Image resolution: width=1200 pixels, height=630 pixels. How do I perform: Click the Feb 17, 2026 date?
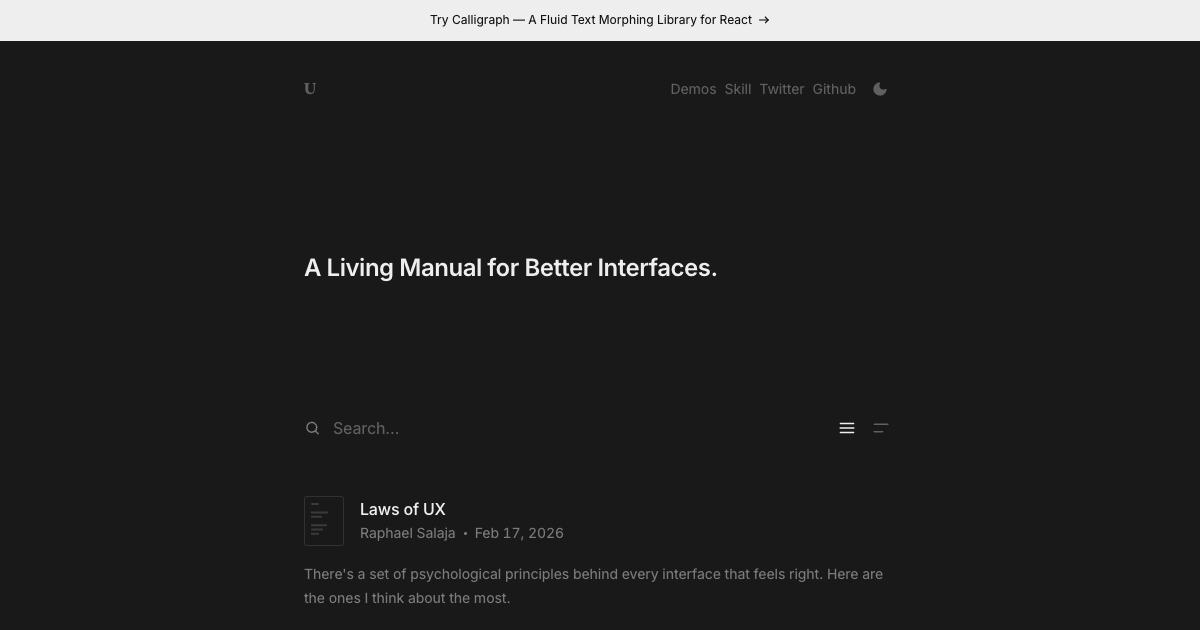pos(519,533)
